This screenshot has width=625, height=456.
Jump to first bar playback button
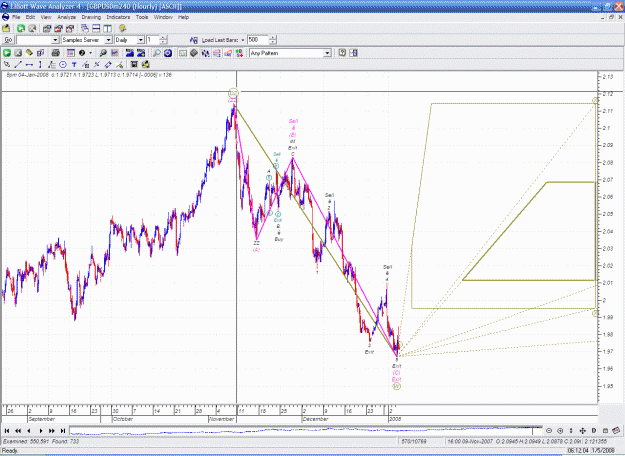coord(7,430)
